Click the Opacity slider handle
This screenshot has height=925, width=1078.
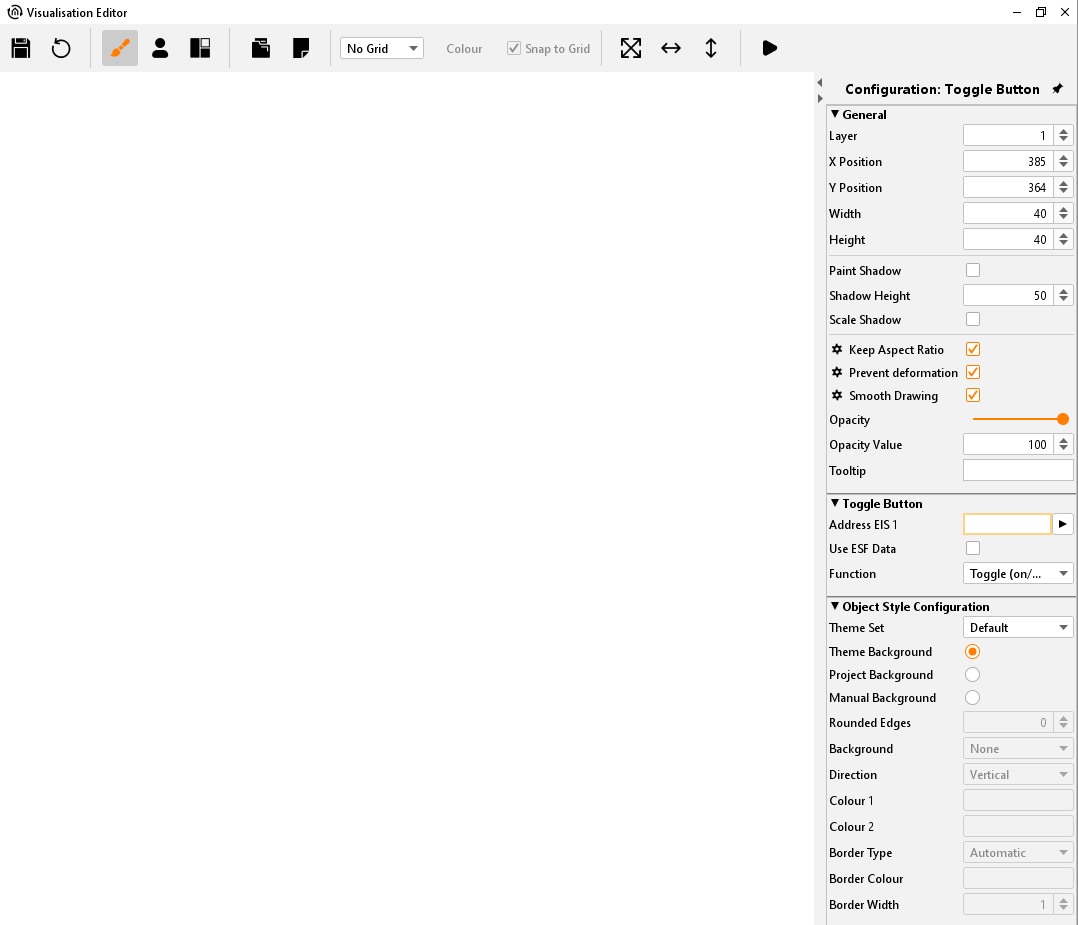tap(1063, 419)
